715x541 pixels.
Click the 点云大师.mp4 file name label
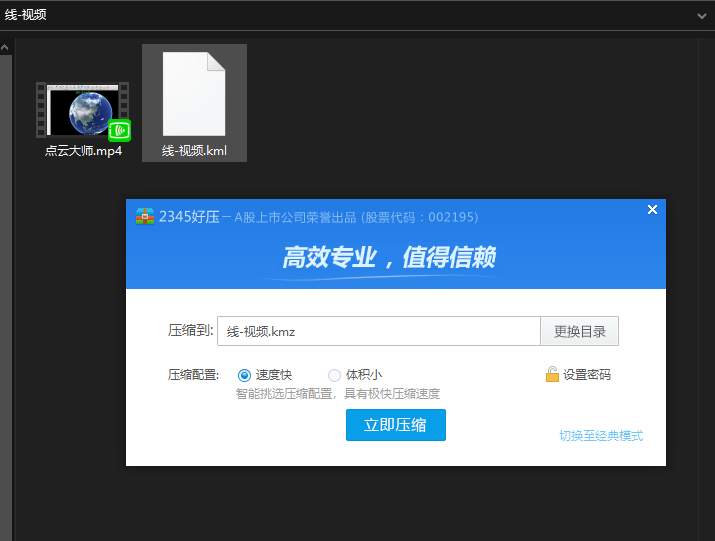83,151
